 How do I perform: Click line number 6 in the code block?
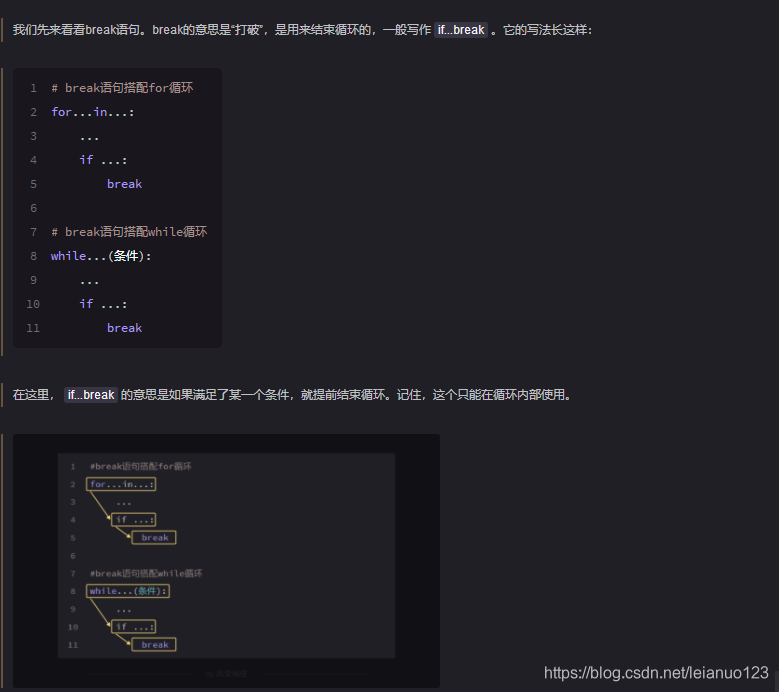click(x=33, y=208)
